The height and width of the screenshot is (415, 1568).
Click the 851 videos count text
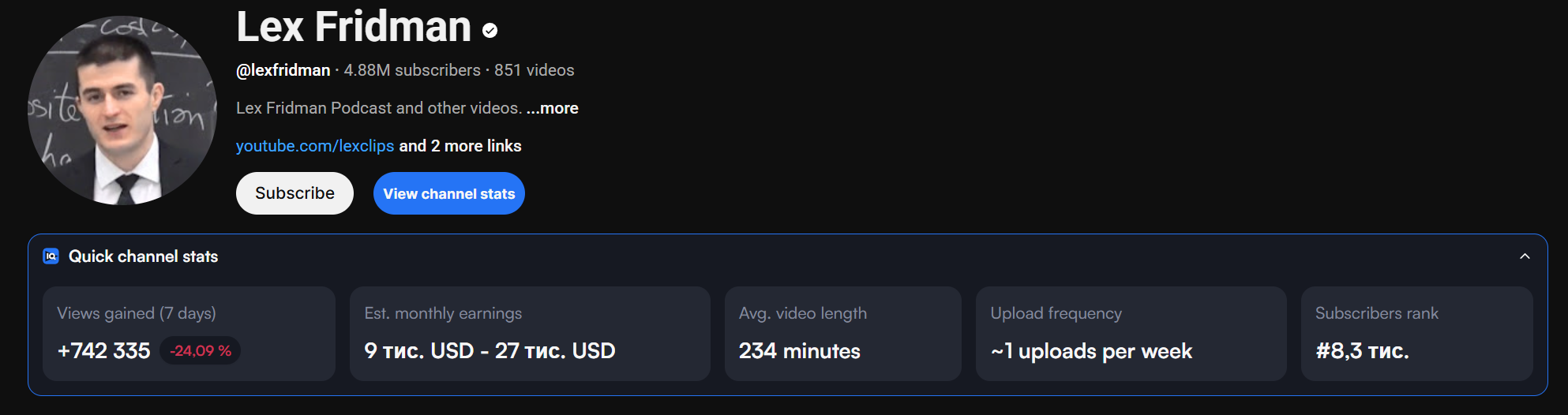[x=535, y=70]
